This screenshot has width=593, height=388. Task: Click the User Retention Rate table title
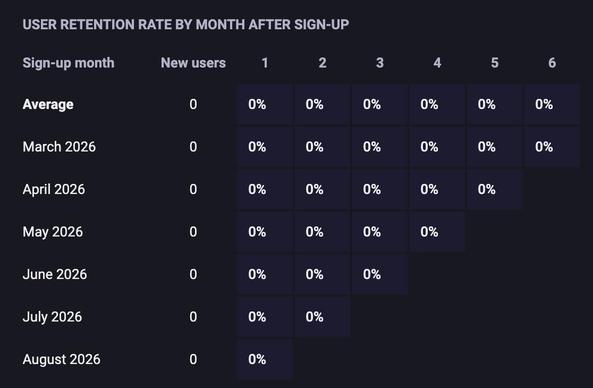point(186,25)
